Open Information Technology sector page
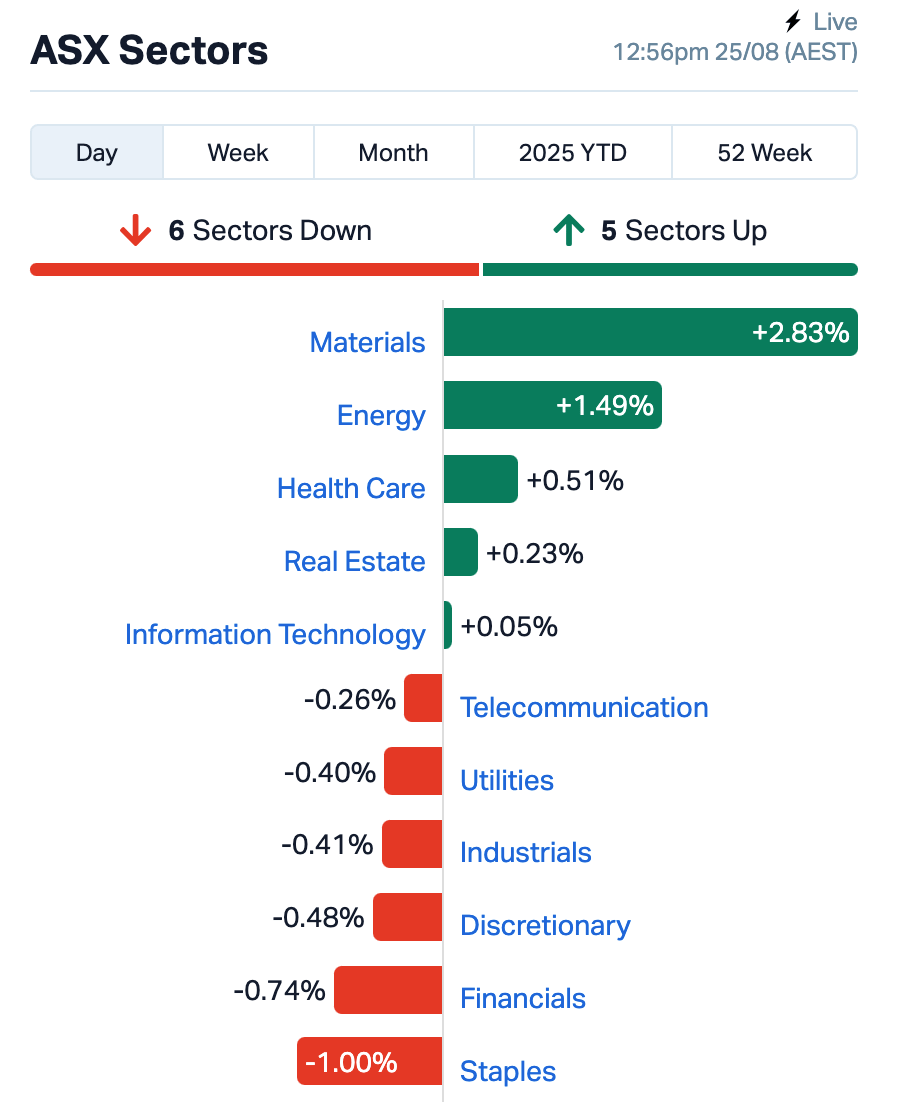This screenshot has height=1102, width=918. (275, 634)
